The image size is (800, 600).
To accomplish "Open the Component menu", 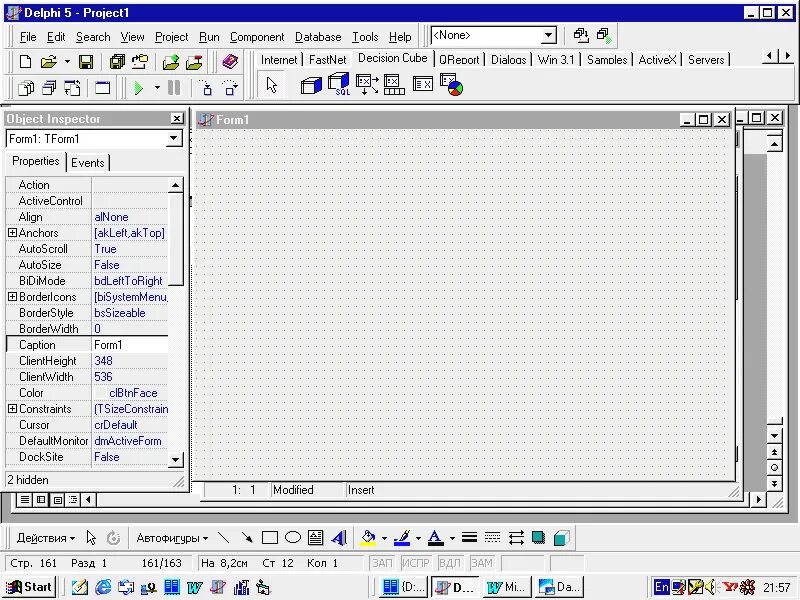I will click(257, 37).
